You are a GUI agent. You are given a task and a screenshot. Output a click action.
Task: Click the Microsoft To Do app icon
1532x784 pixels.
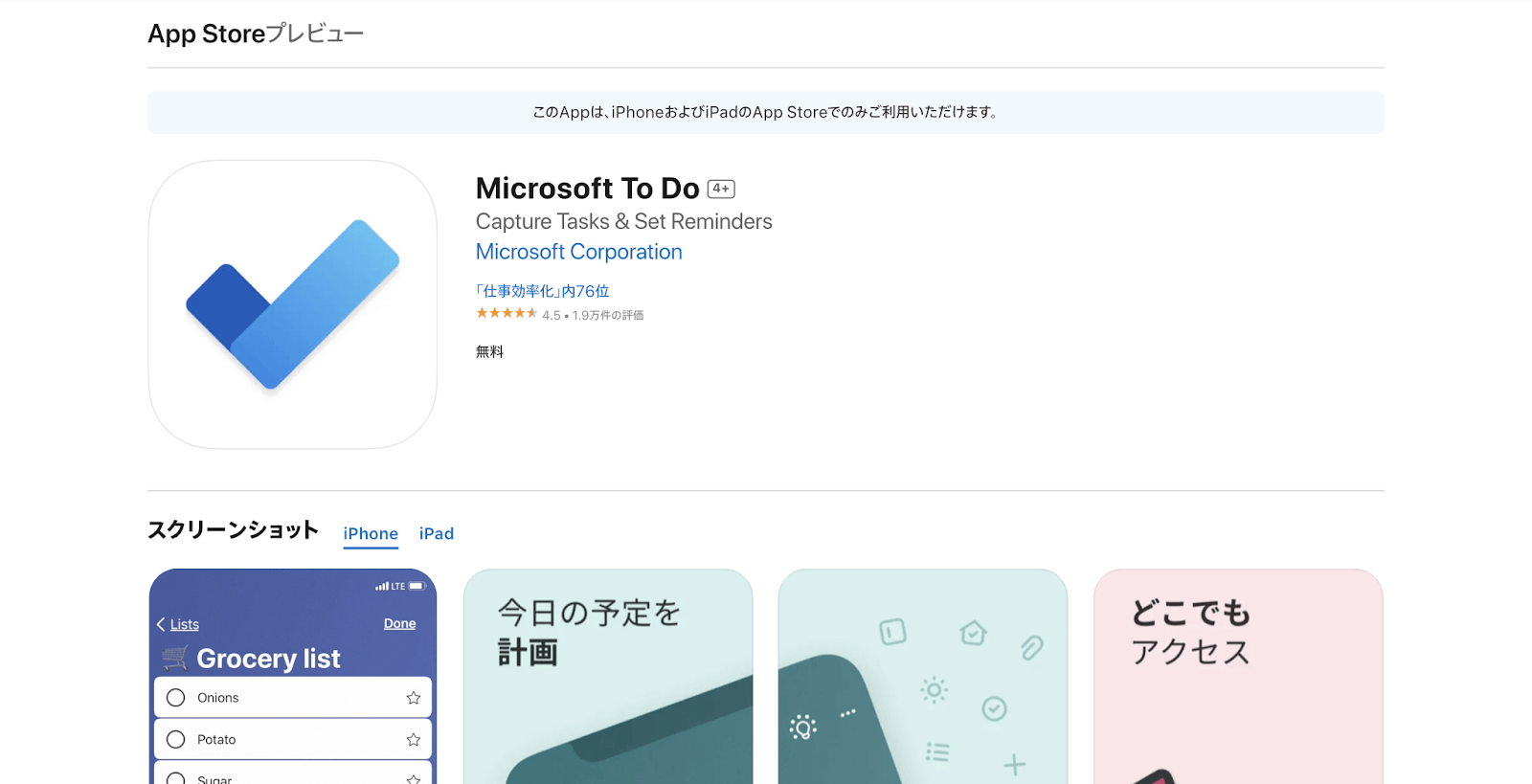(292, 304)
